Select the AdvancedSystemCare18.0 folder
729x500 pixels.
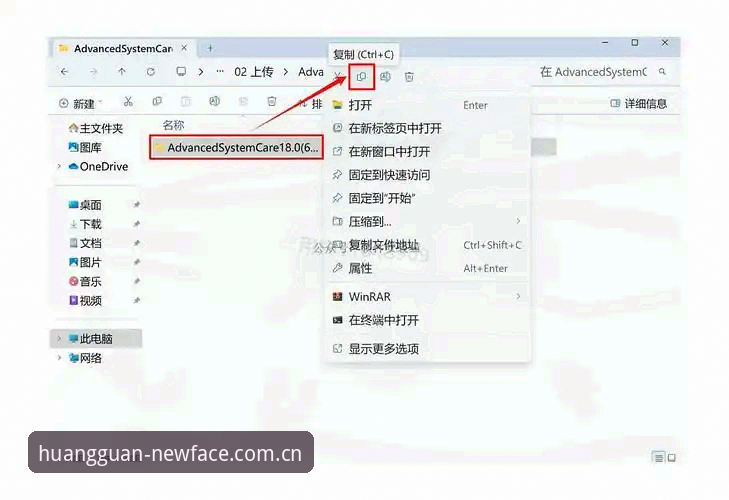[x=236, y=147]
